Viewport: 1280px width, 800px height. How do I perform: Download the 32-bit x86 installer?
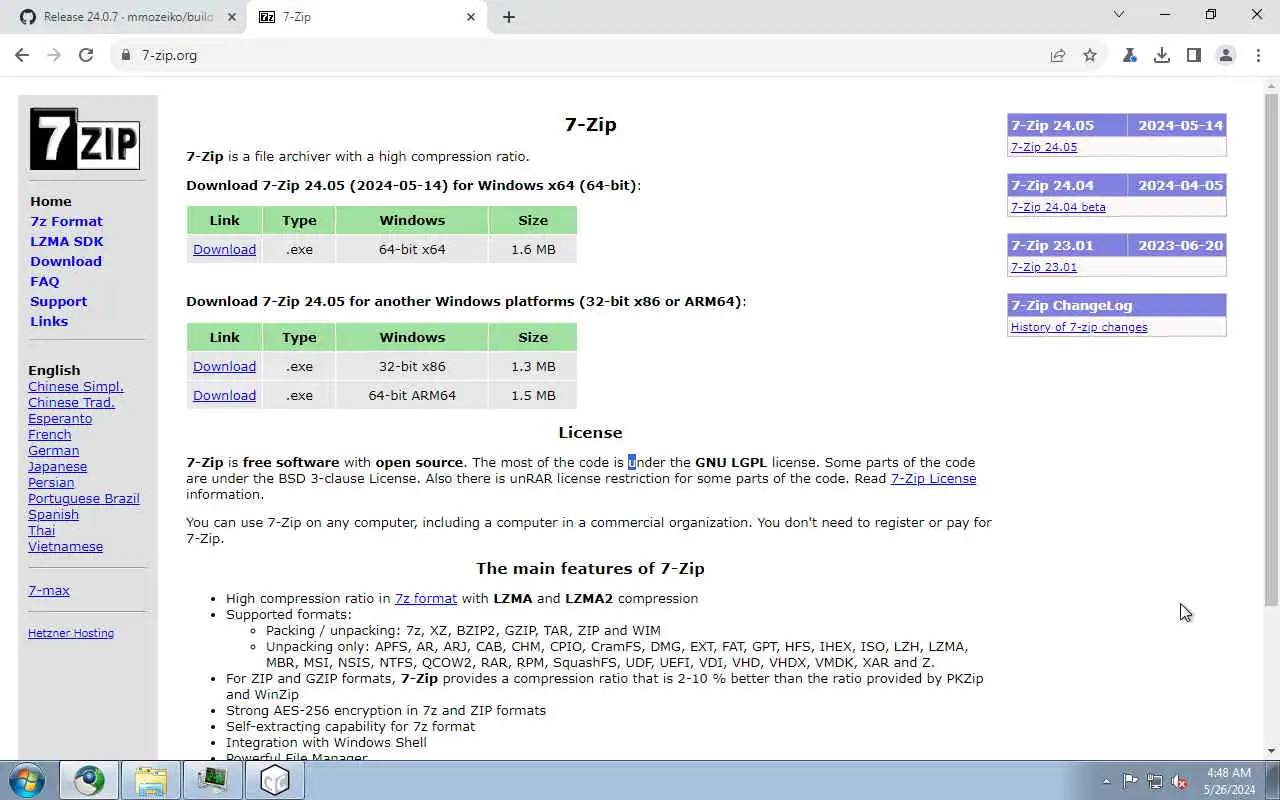[224, 366]
